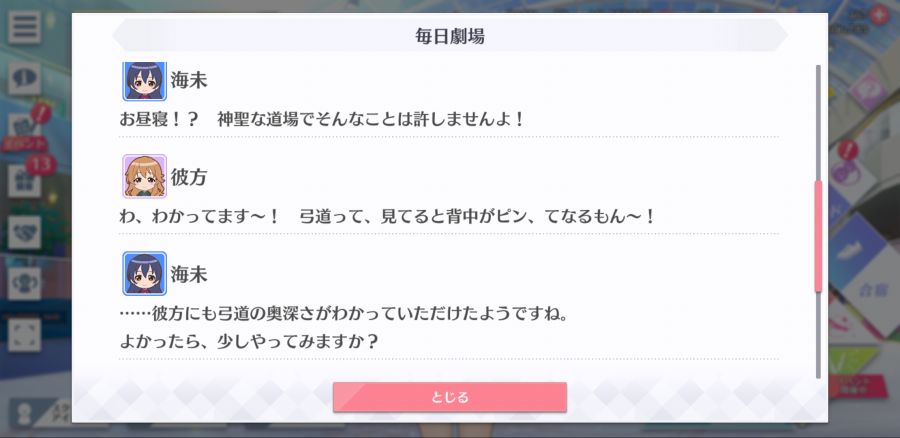Open the trophy icon in left sidebar
900x438 pixels.
click(24, 283)
